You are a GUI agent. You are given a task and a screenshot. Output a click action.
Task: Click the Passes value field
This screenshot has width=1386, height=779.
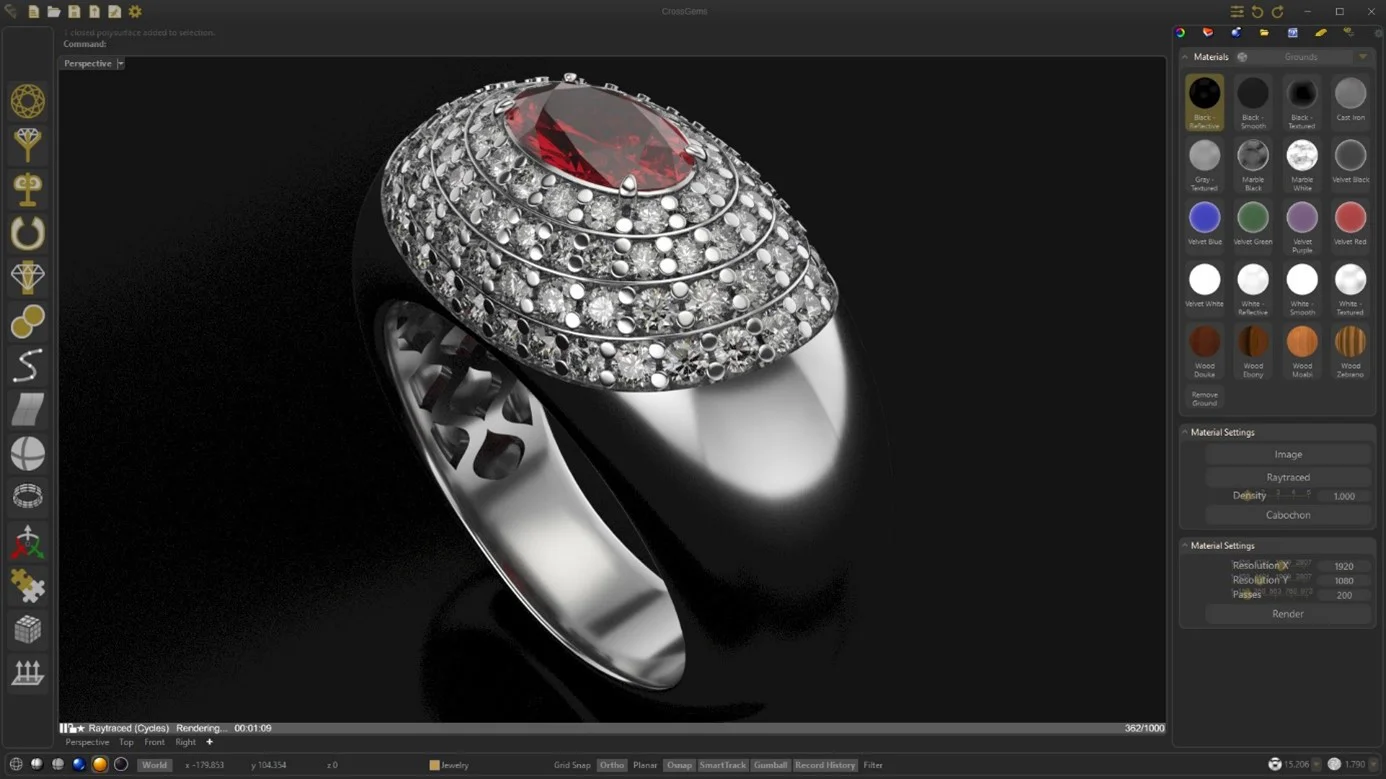tap(1343, 595)
